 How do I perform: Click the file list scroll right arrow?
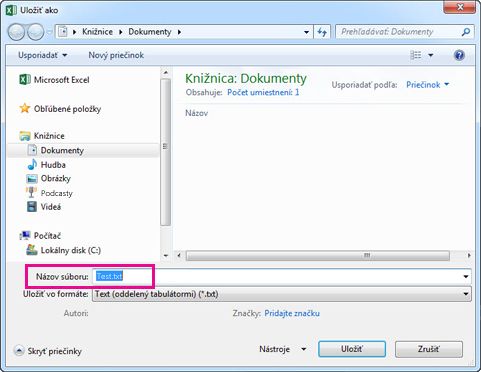469,256
